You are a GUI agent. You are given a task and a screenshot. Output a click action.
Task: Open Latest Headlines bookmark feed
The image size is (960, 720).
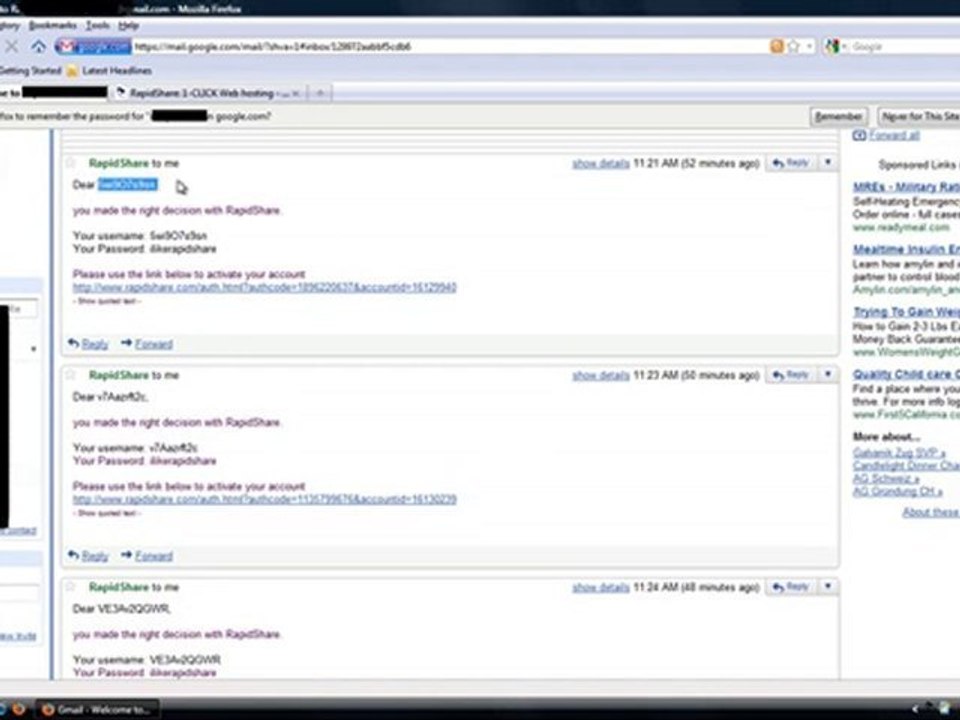pos(110,71)
